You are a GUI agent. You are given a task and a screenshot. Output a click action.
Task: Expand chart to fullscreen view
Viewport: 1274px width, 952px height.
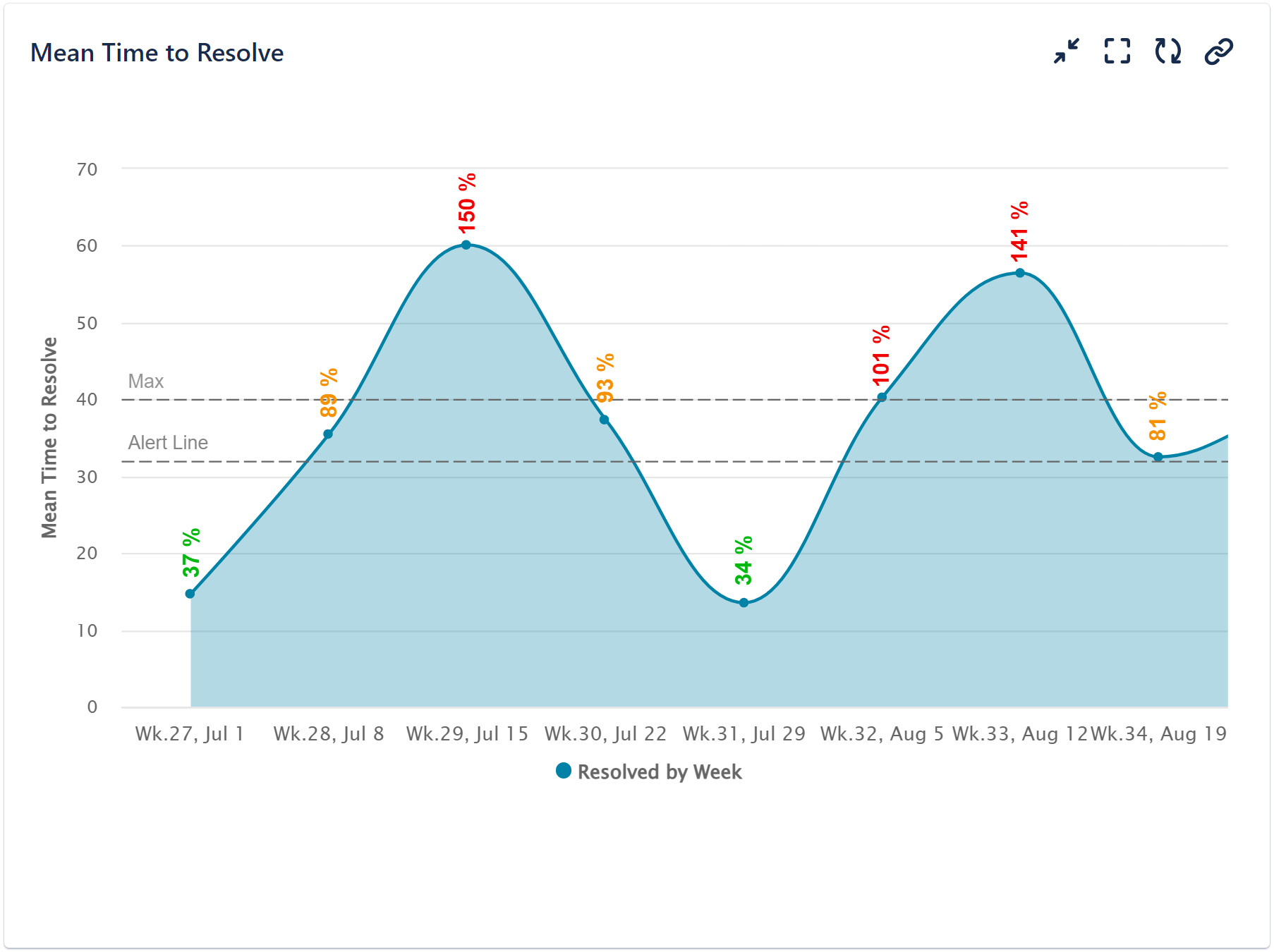1117,50
